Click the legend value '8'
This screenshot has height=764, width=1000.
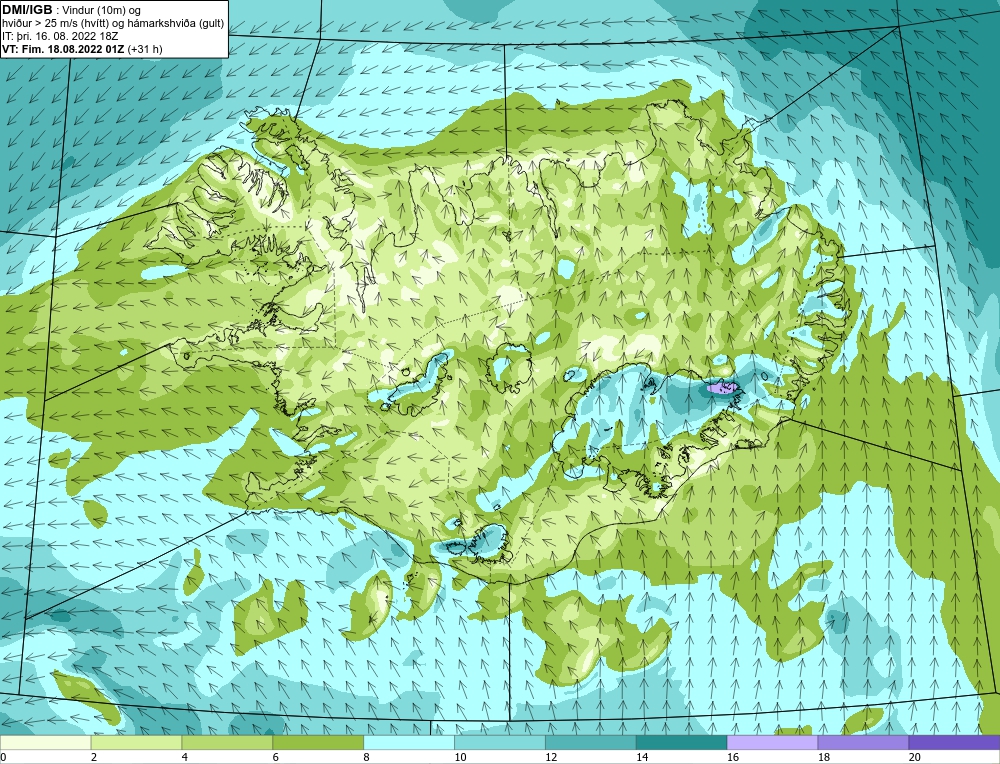tap(367, 757)
